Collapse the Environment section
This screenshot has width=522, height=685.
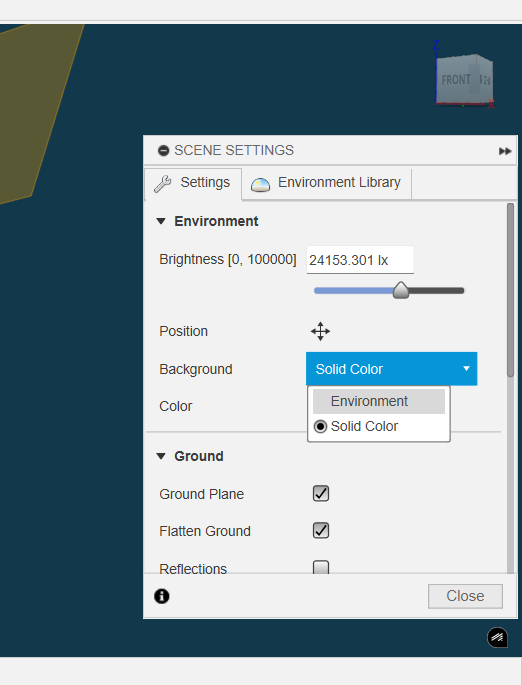(161, 221)
